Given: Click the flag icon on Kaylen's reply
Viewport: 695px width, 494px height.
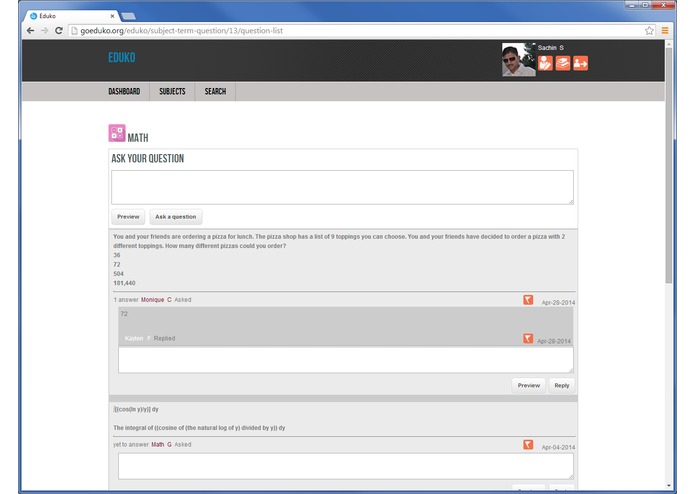Looking at the screenshot, I should [528, 338].
